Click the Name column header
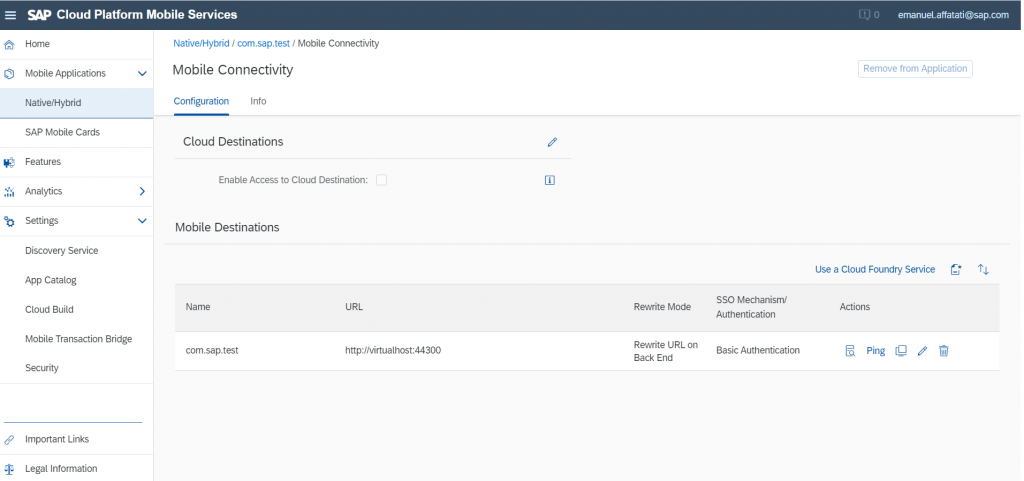 point(198,307)
